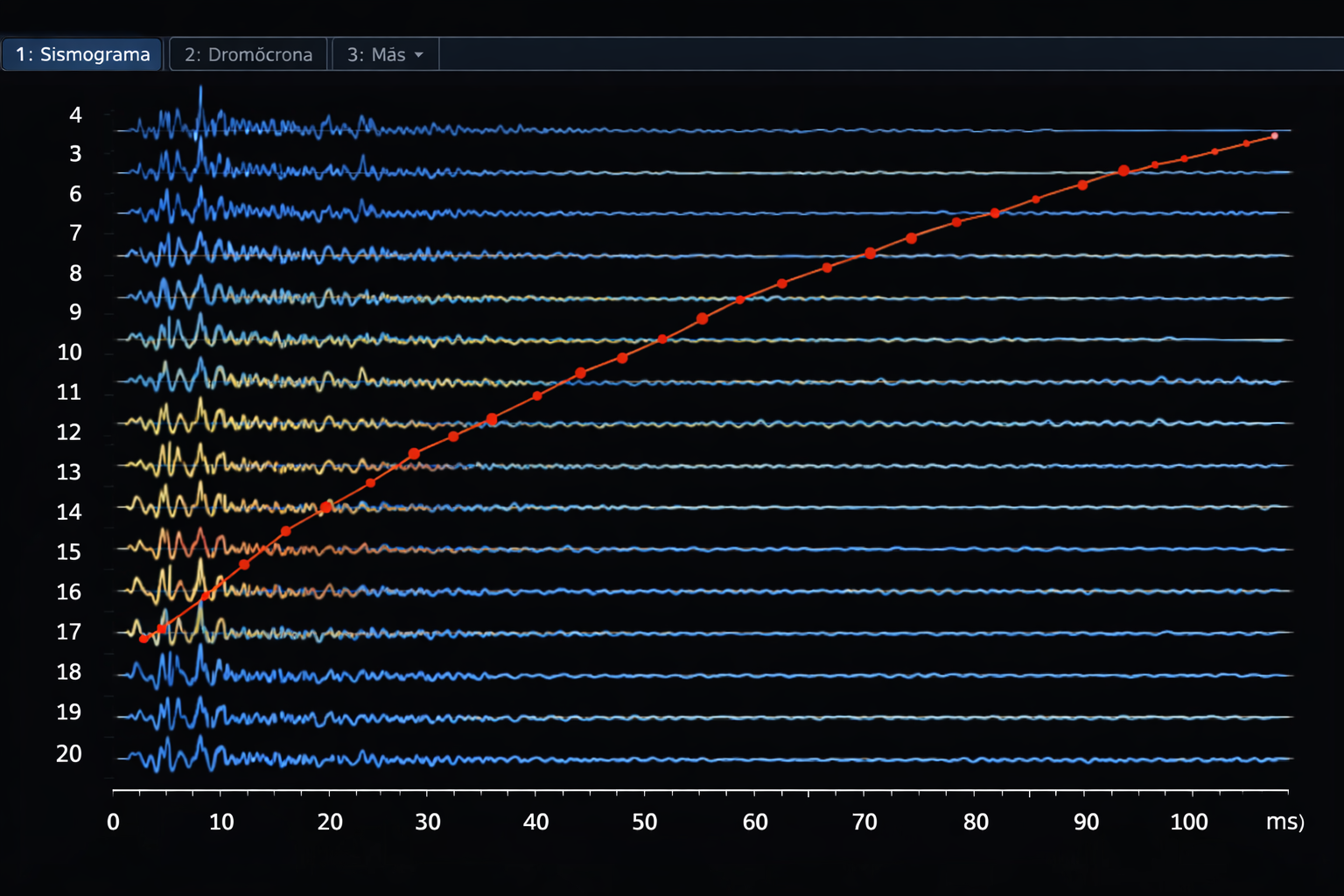
Task: Click the 100 value on the time axis
Action: click(1189, 822)
